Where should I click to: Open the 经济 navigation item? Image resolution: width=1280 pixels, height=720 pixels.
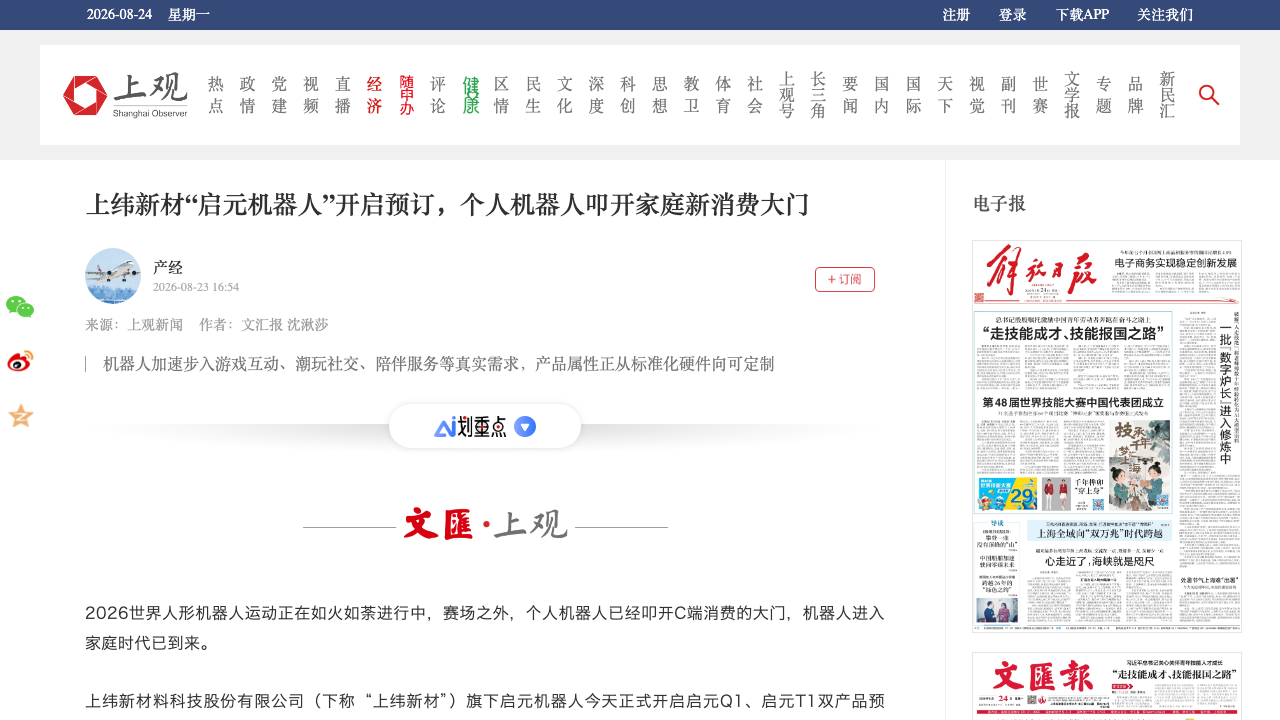click(x=375, y=95)
